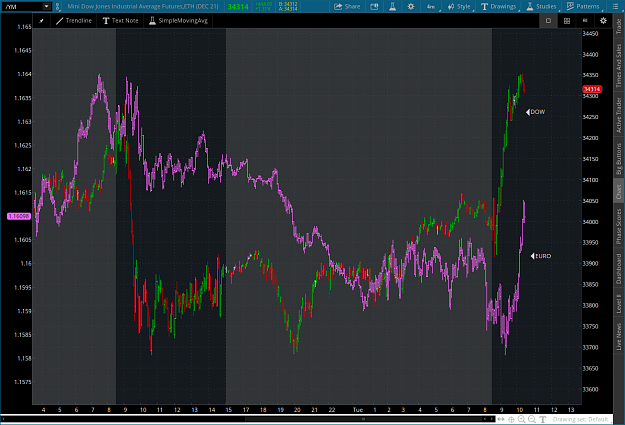The height and width of the screenshot is (425, 625).
Task: Click the zoom in magnifier icon
Action: [x=521, y=419]
